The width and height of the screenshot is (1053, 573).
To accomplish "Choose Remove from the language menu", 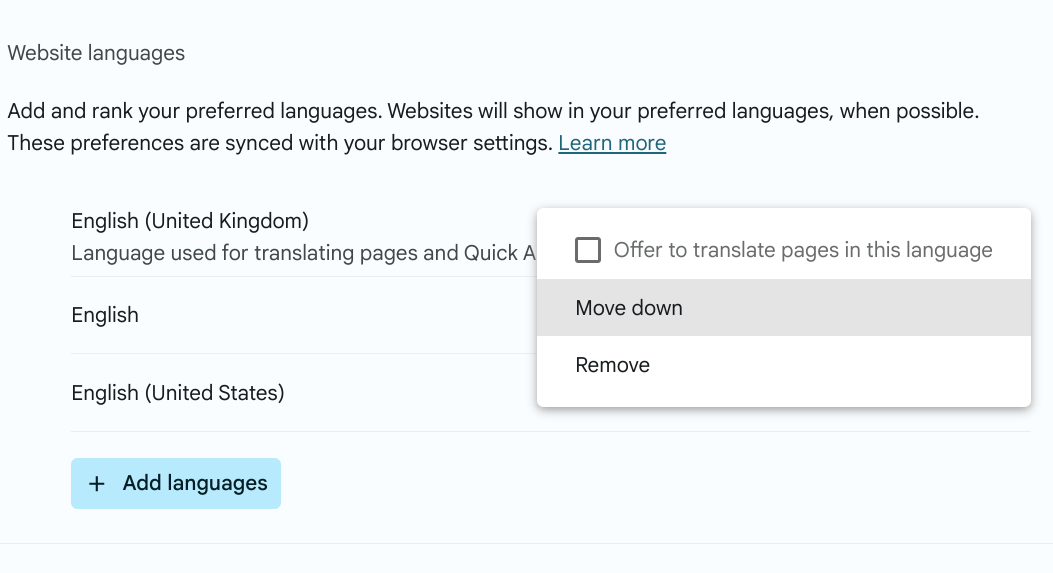I will pyautogui.click(x=612, y=365).
